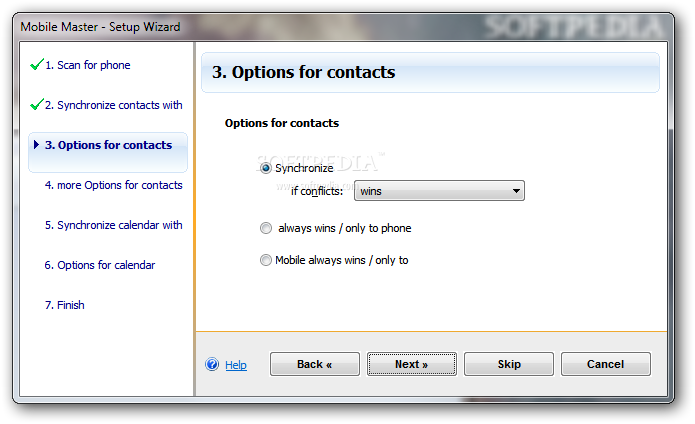The width and height of the screenshot is (695, 424).
Task: Choose 'always wins / only to phone' option
Action: pos(266,228)
